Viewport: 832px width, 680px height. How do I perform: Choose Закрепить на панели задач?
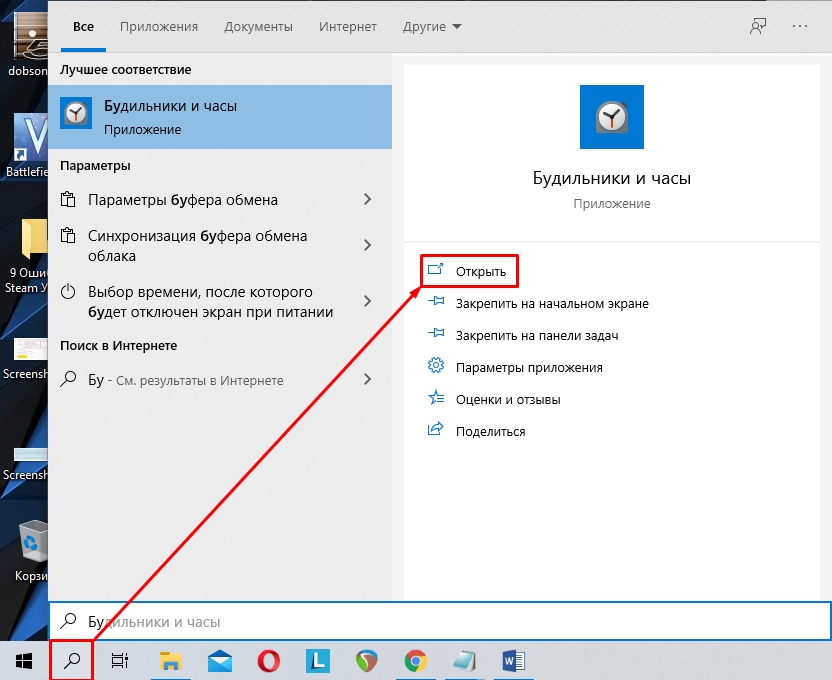click(x=536, y=335)
